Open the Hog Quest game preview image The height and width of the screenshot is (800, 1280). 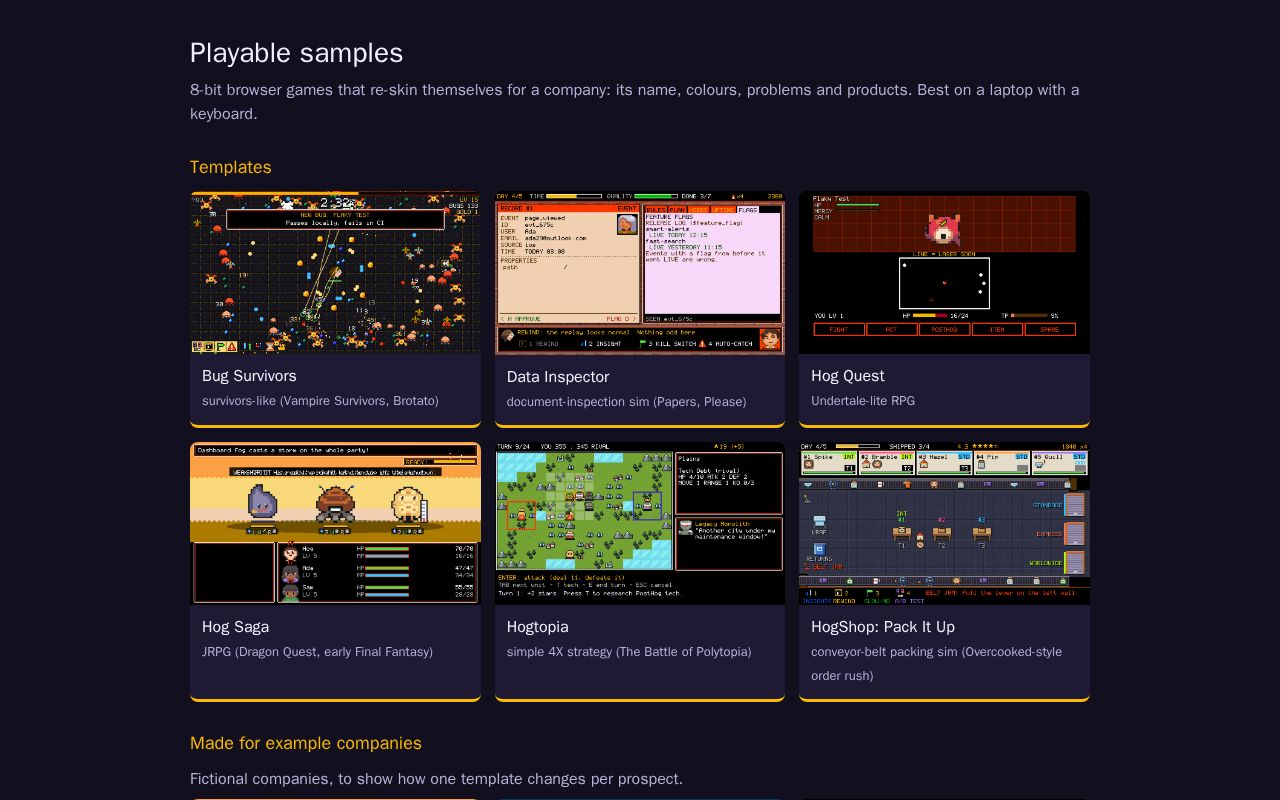pos(944,272)
